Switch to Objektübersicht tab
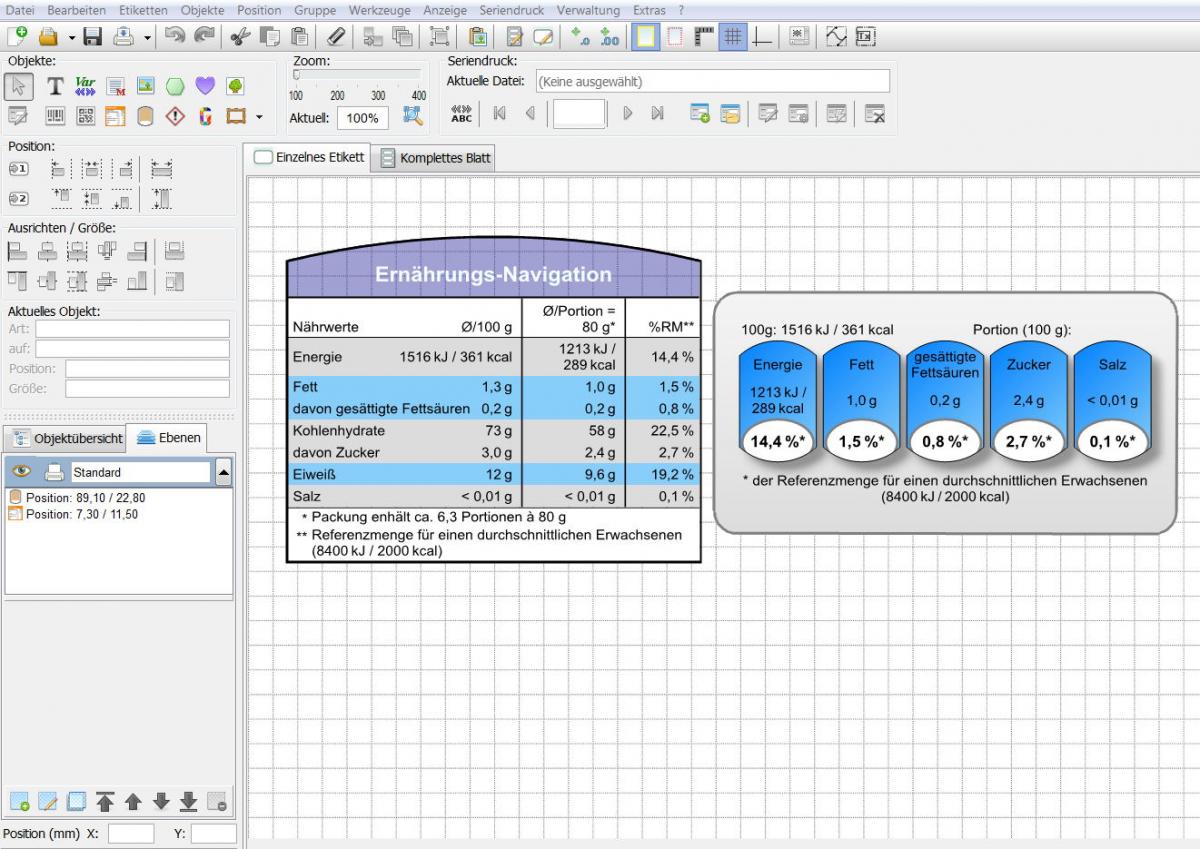This screenshot has width=1200, height=849. pyautogui.click(x=67, y=438)
